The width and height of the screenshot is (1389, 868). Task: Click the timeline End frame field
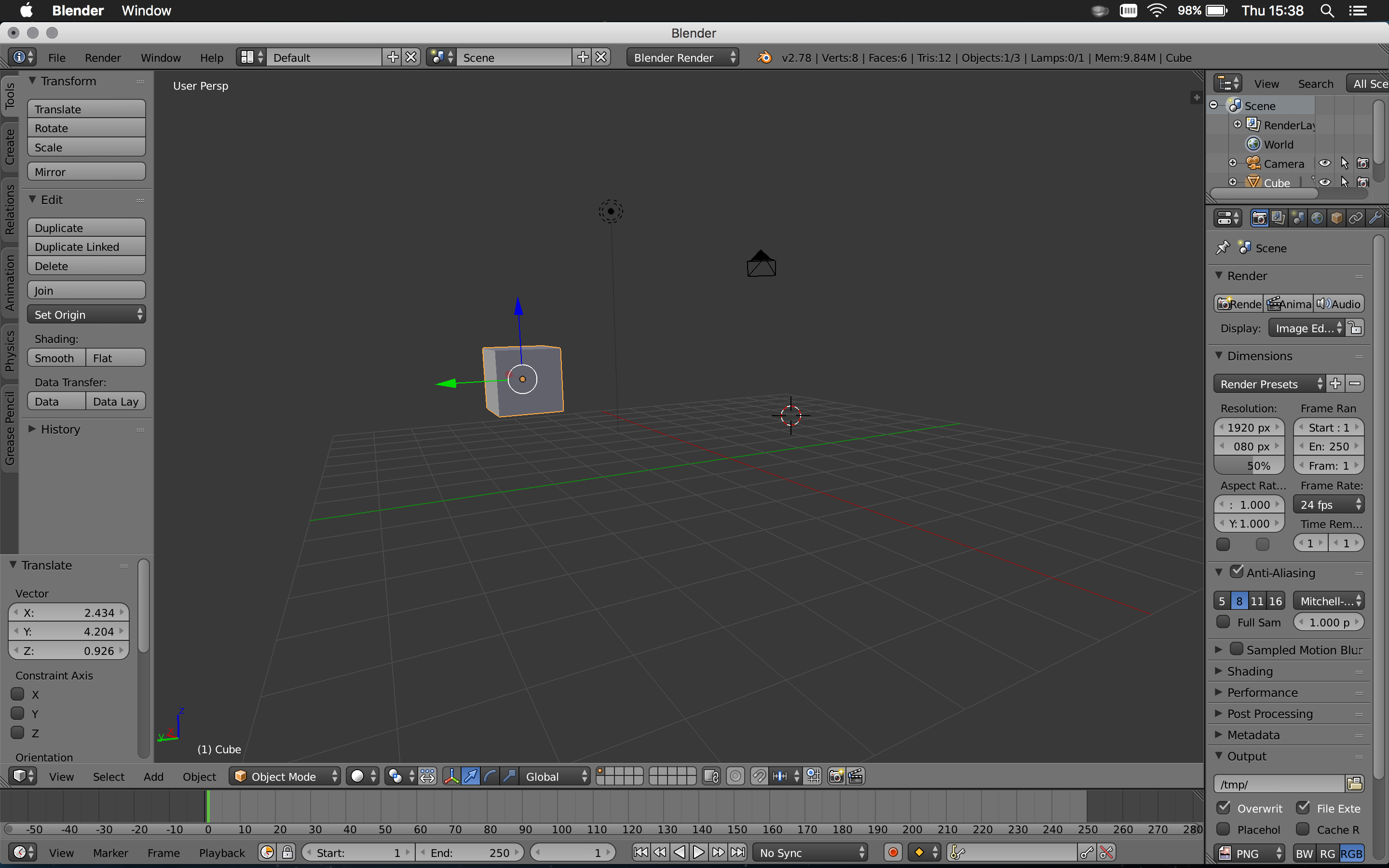(469, 853)
